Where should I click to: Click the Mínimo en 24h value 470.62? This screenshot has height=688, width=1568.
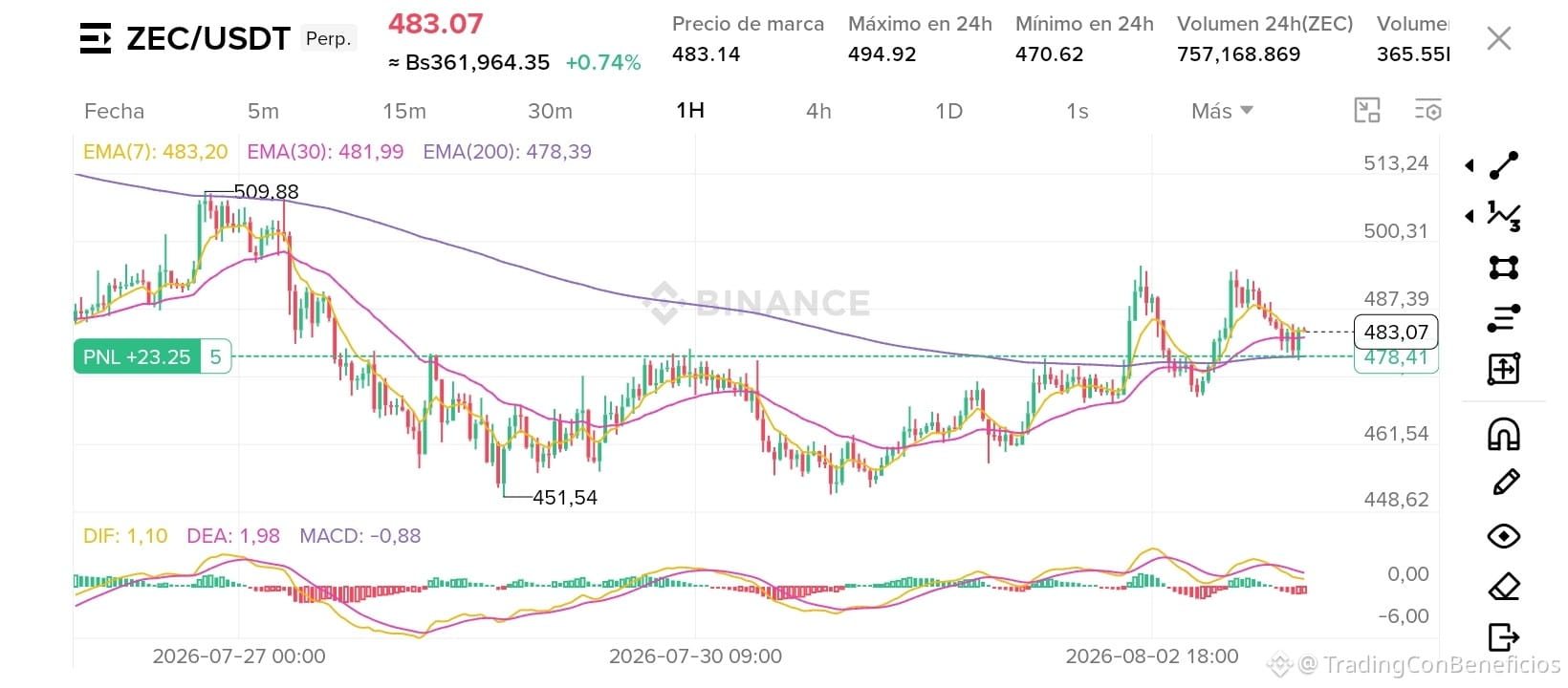tap(1050, 54)
